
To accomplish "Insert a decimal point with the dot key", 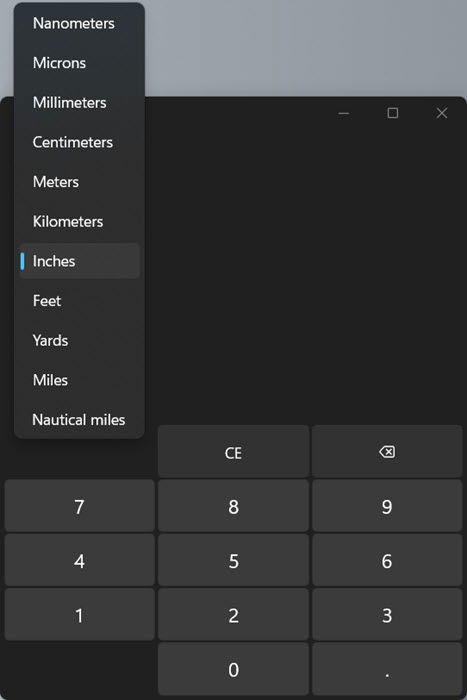I will pos(387,669).
